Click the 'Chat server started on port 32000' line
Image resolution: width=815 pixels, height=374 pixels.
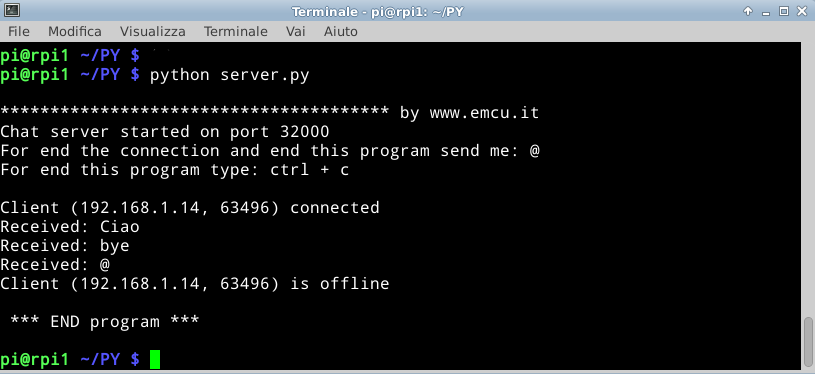coord(165,132)
